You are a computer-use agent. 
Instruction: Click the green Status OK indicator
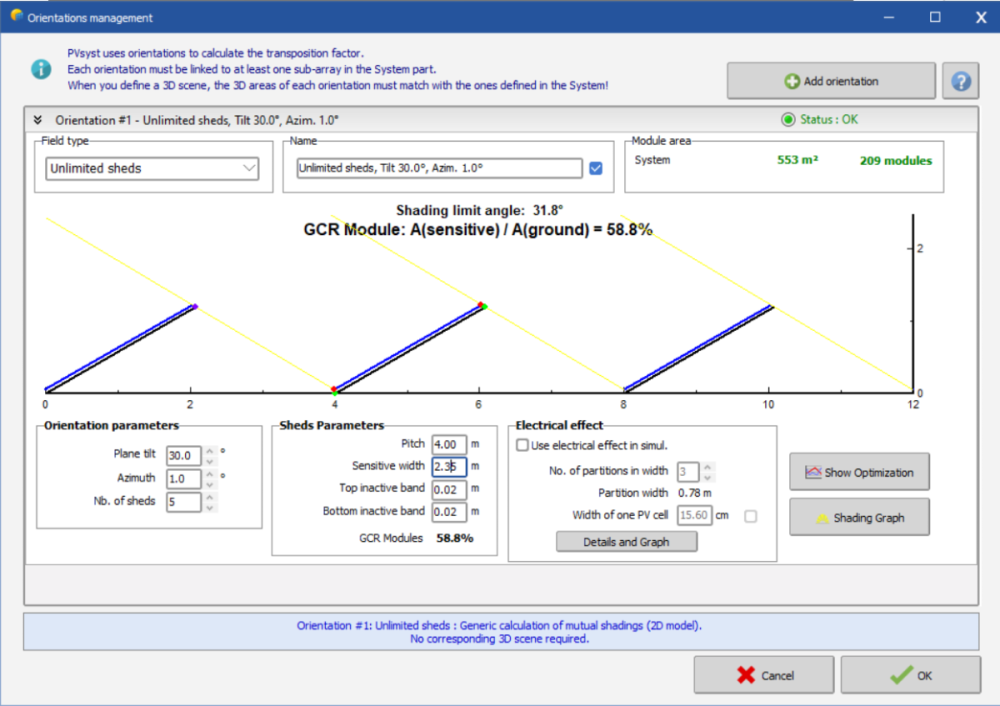point(788,120)
